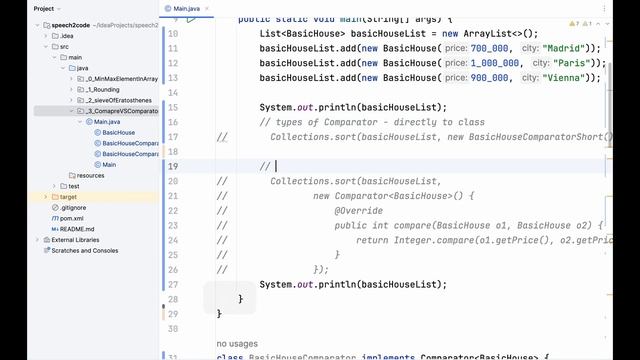Image resolution: width=640 pixels, height=360 pixels.
Task: Collapse the java source folder
Action: [x=63, y=68]
